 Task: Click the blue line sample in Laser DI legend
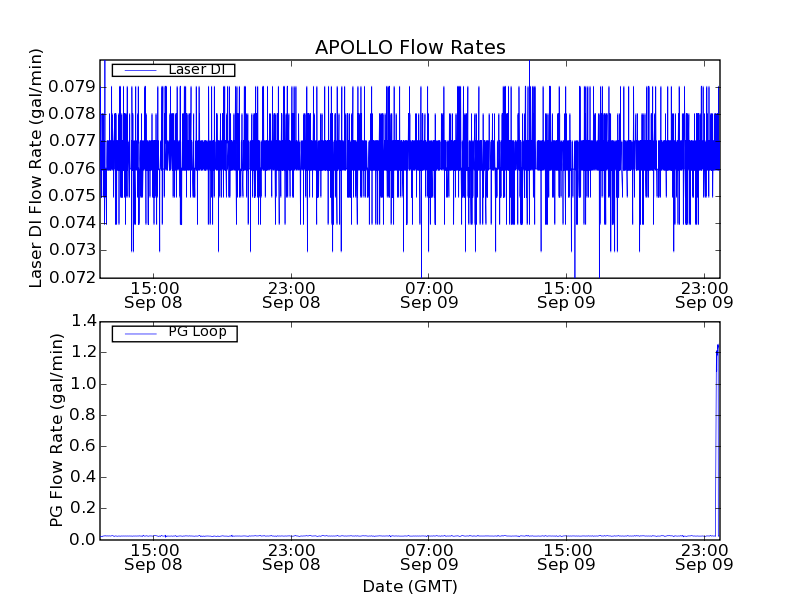135,70
